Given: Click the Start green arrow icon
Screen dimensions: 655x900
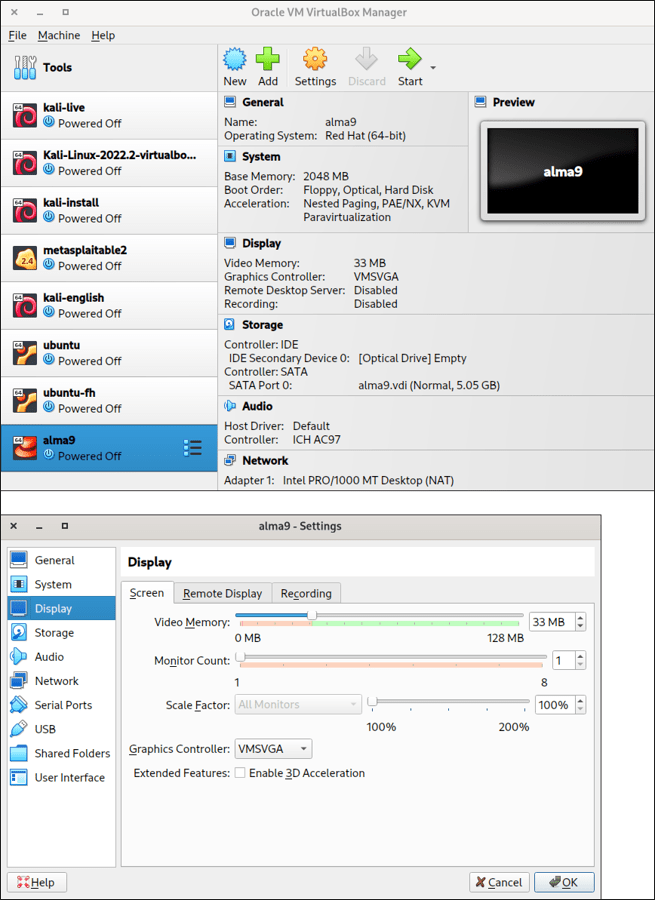Looking at the screenshot, I should pyautogui.click(x=409, y=59).
